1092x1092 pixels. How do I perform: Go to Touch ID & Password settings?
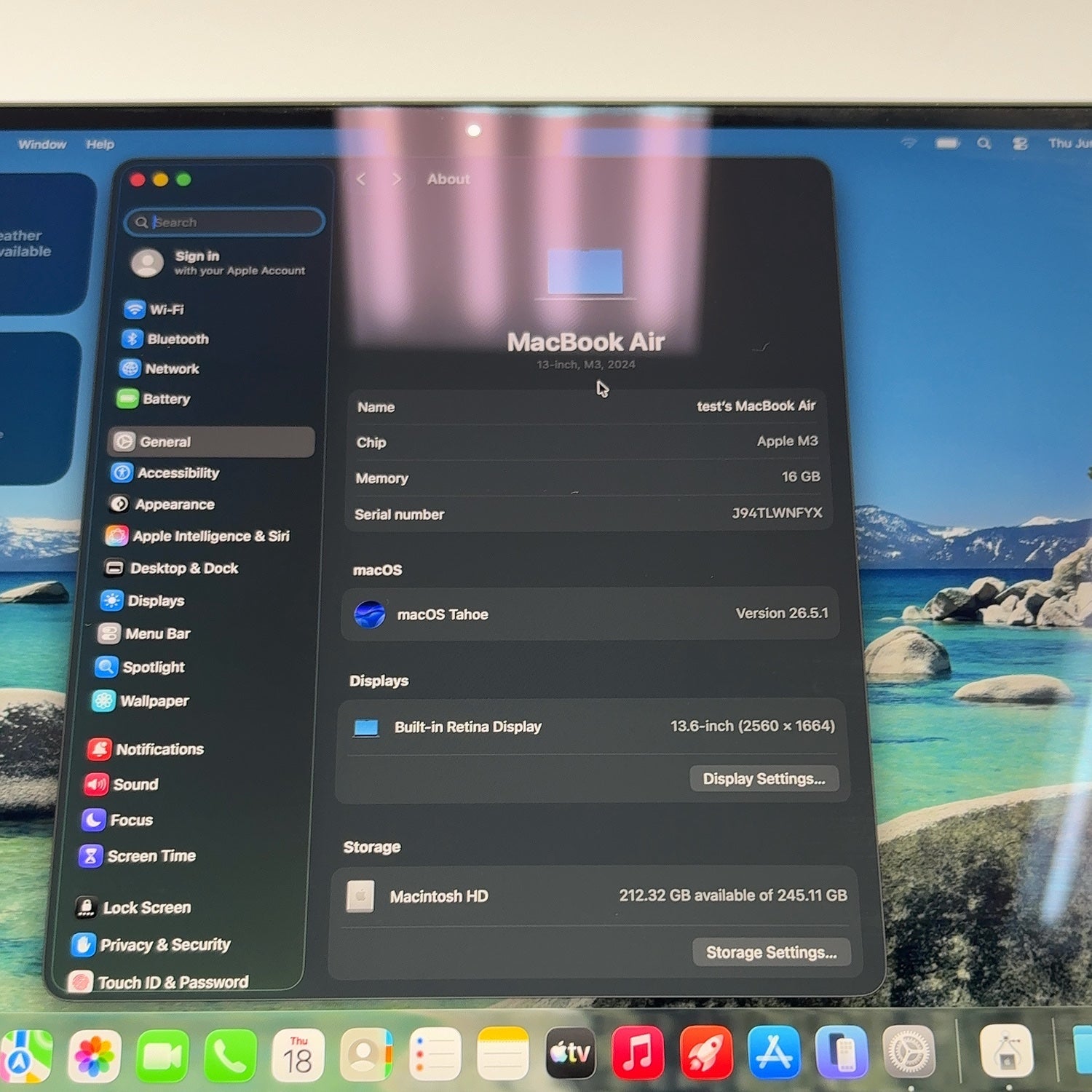coord(159,982)
